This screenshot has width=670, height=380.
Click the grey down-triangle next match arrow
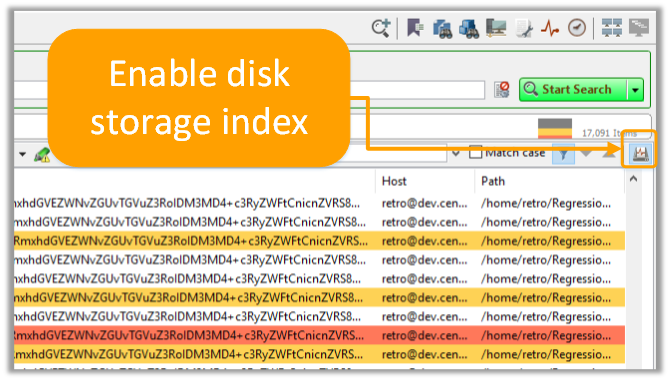coord(586,153)
